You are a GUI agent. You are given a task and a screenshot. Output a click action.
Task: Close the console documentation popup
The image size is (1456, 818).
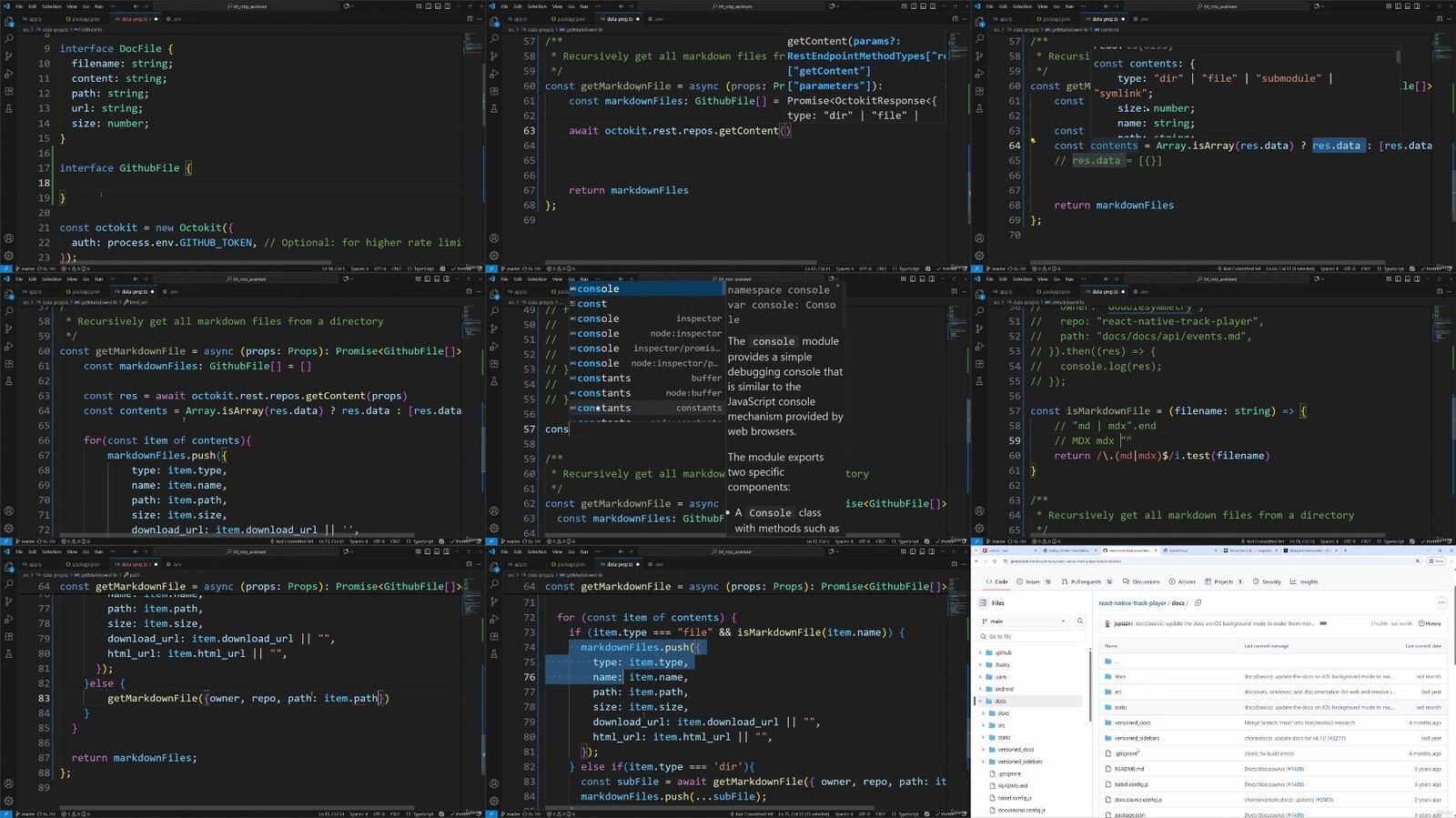839,287
